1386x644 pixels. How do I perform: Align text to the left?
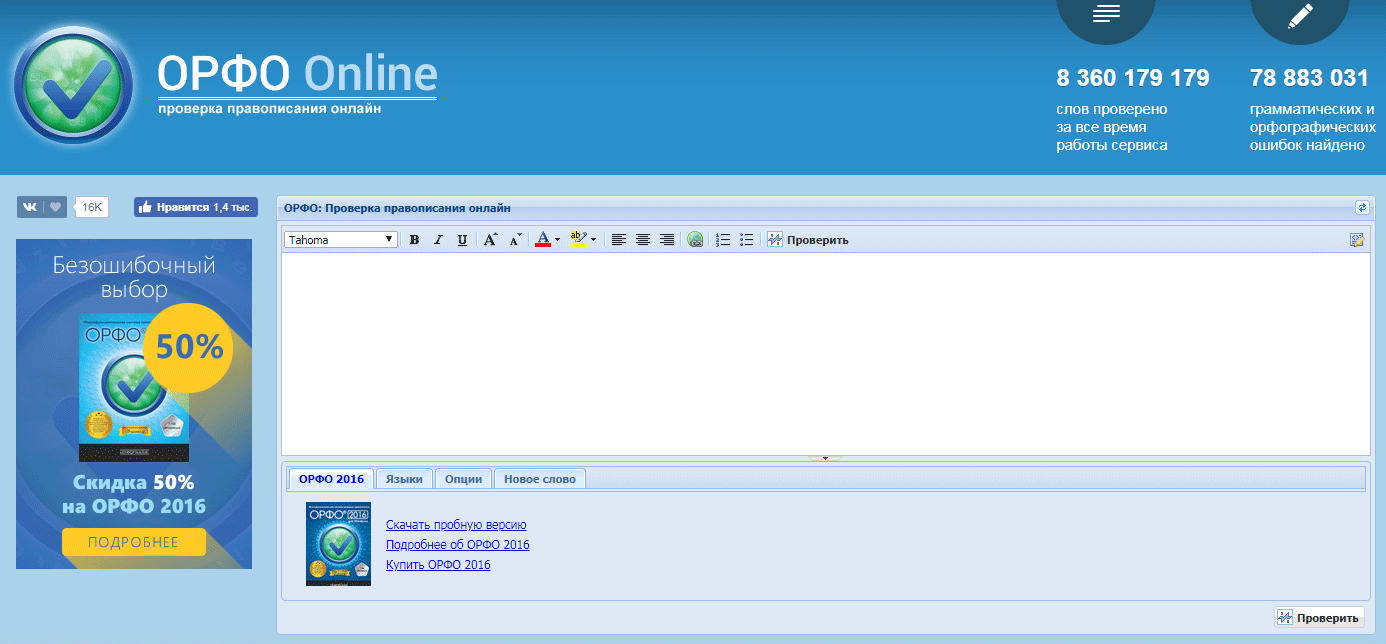619,240
